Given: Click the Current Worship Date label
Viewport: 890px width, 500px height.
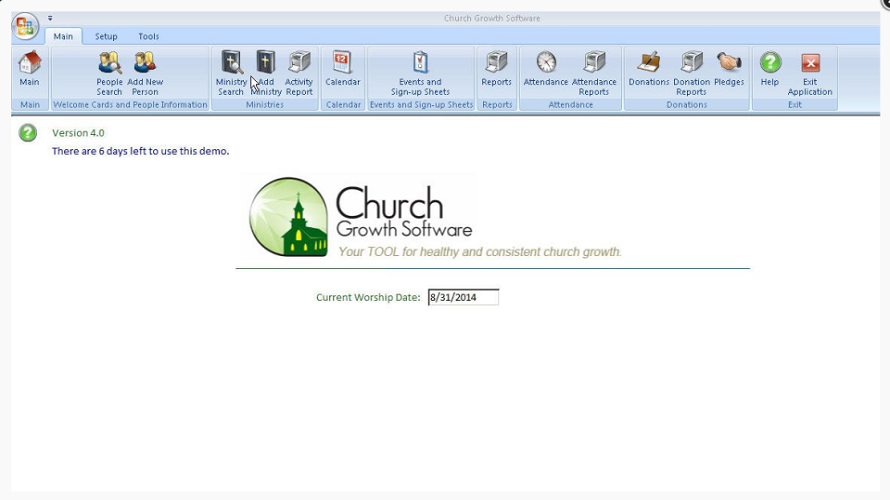Looking at the screenshot, I should pyautogui.click(x=368, y=297).
